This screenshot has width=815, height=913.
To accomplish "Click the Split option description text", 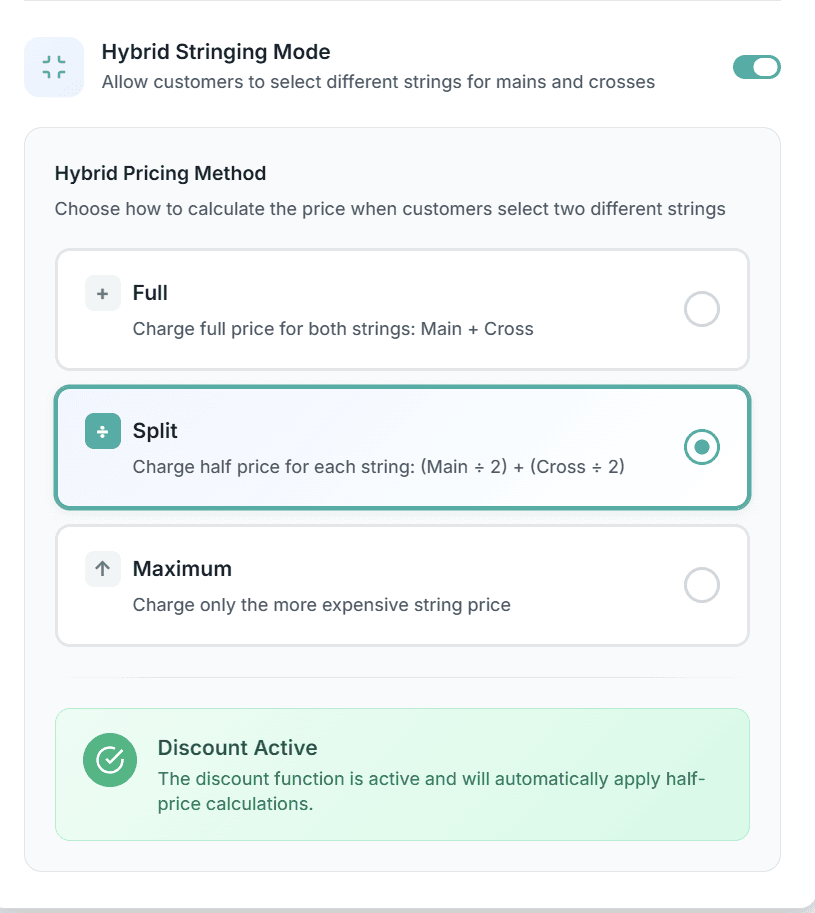I will (380, 466).
